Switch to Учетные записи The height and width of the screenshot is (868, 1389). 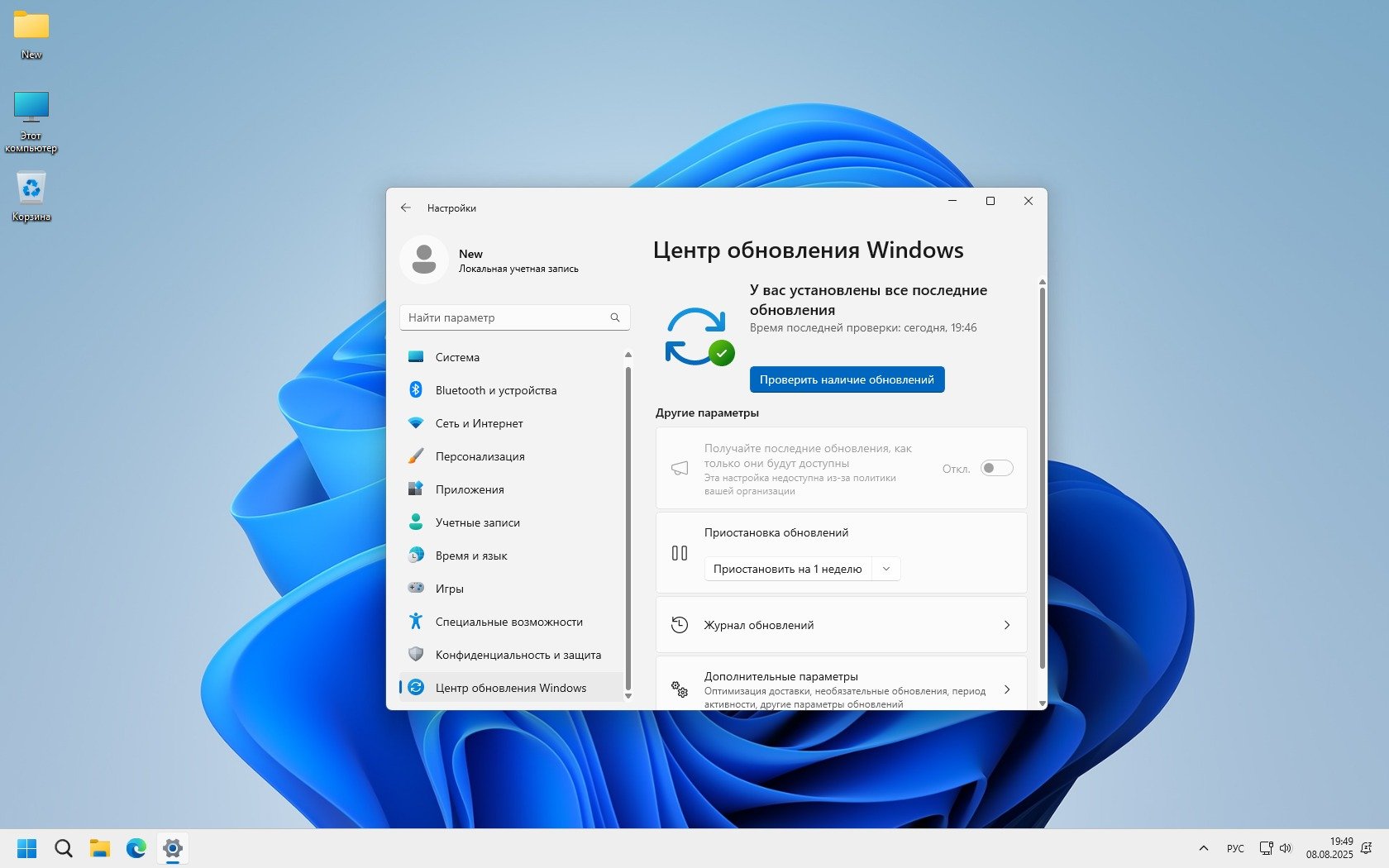tap(511, 522)
